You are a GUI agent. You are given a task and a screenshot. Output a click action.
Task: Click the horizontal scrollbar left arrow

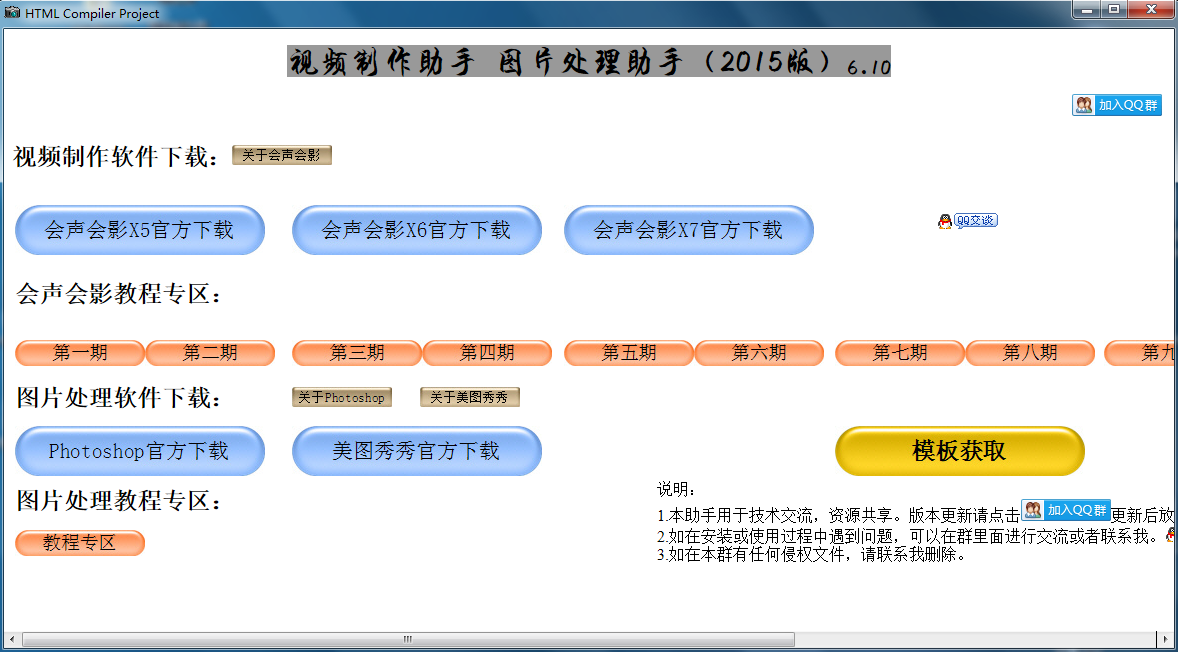point(11,639)
